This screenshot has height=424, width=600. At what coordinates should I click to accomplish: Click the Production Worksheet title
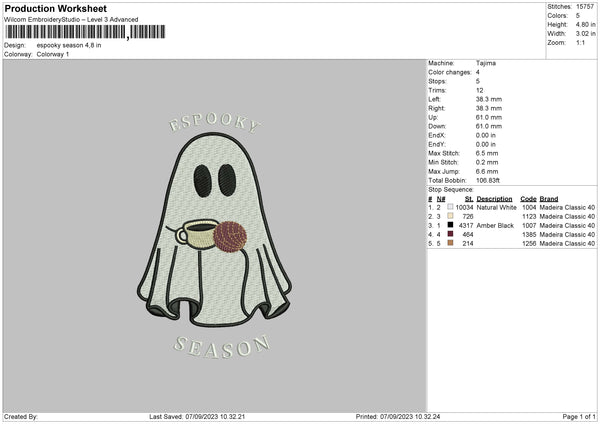(55, 8)
